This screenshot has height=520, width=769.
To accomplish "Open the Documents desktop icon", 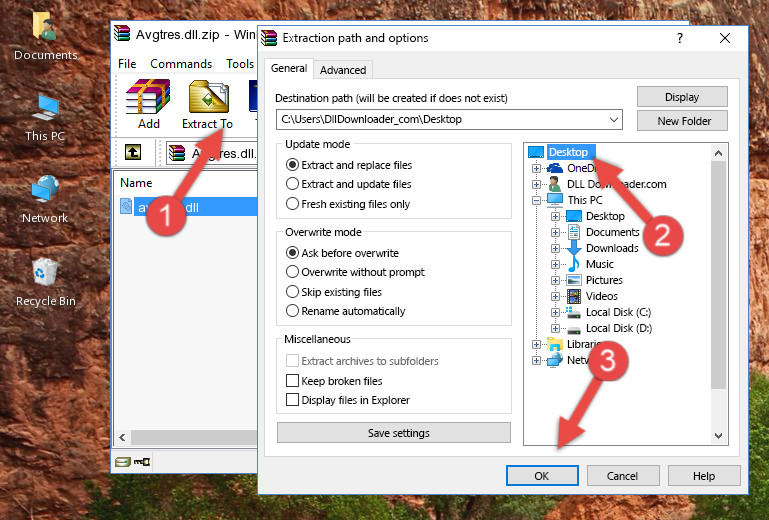I will 45,35.
